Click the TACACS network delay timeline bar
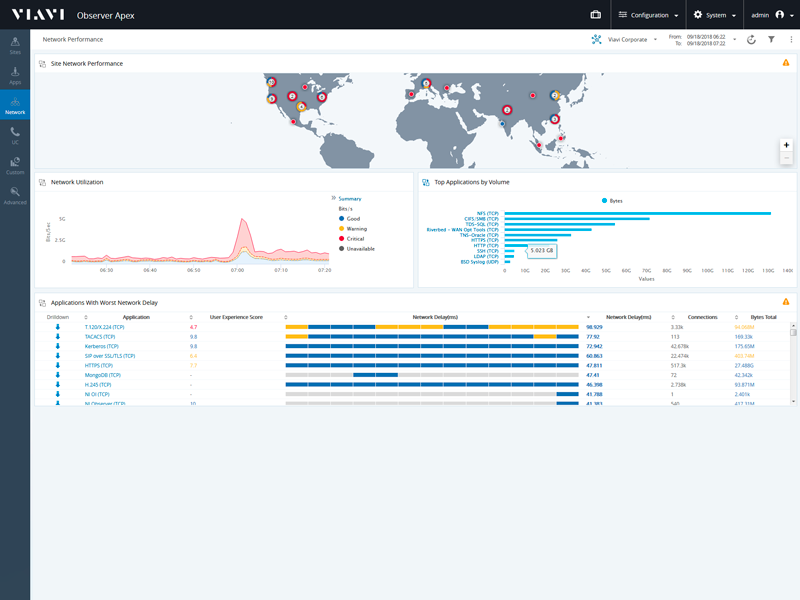Image resolution: width=800 pixels, height=600 pixels. tap(432, 337)
